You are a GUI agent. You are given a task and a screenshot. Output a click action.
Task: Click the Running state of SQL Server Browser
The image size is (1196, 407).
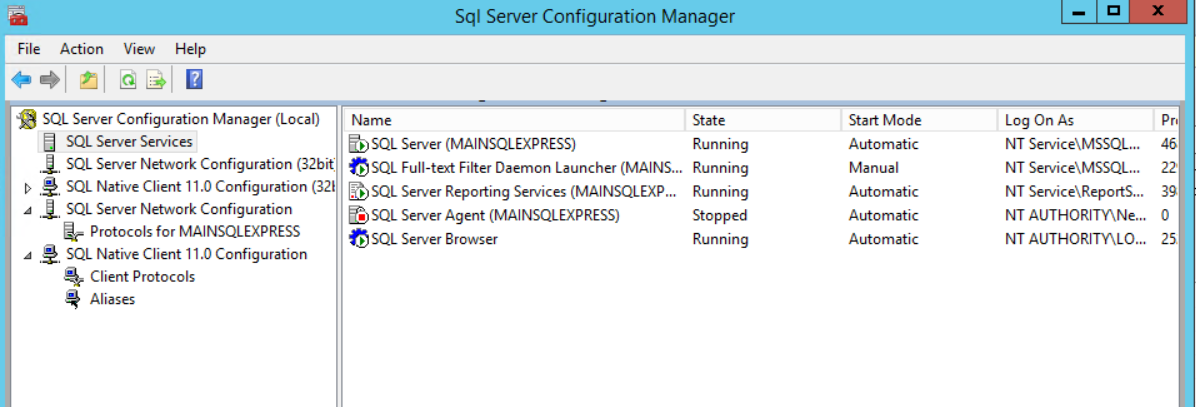click(720, 239)
